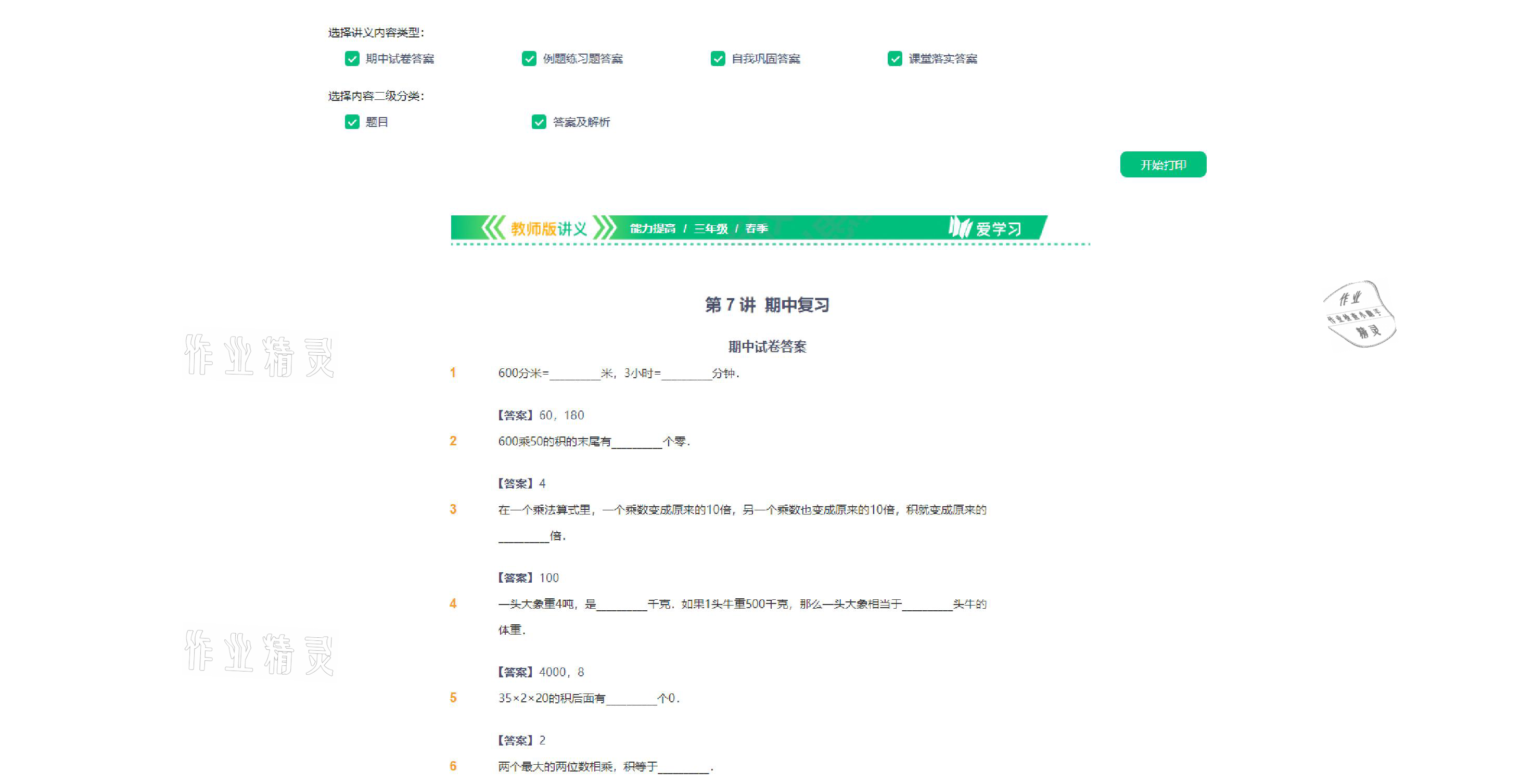This screenshot has width=1521, height=784.
Task: Uncheck the 期中试卷答案 checkbox
Action: click(x=352, y=58)
